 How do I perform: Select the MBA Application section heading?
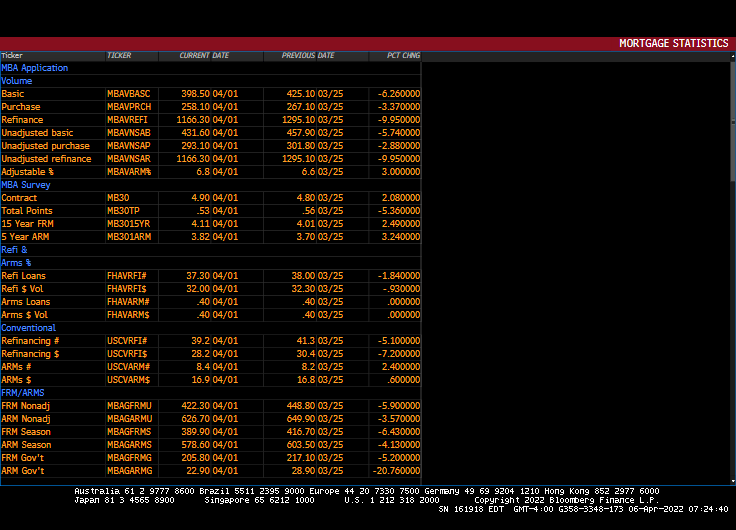(35, 68)
